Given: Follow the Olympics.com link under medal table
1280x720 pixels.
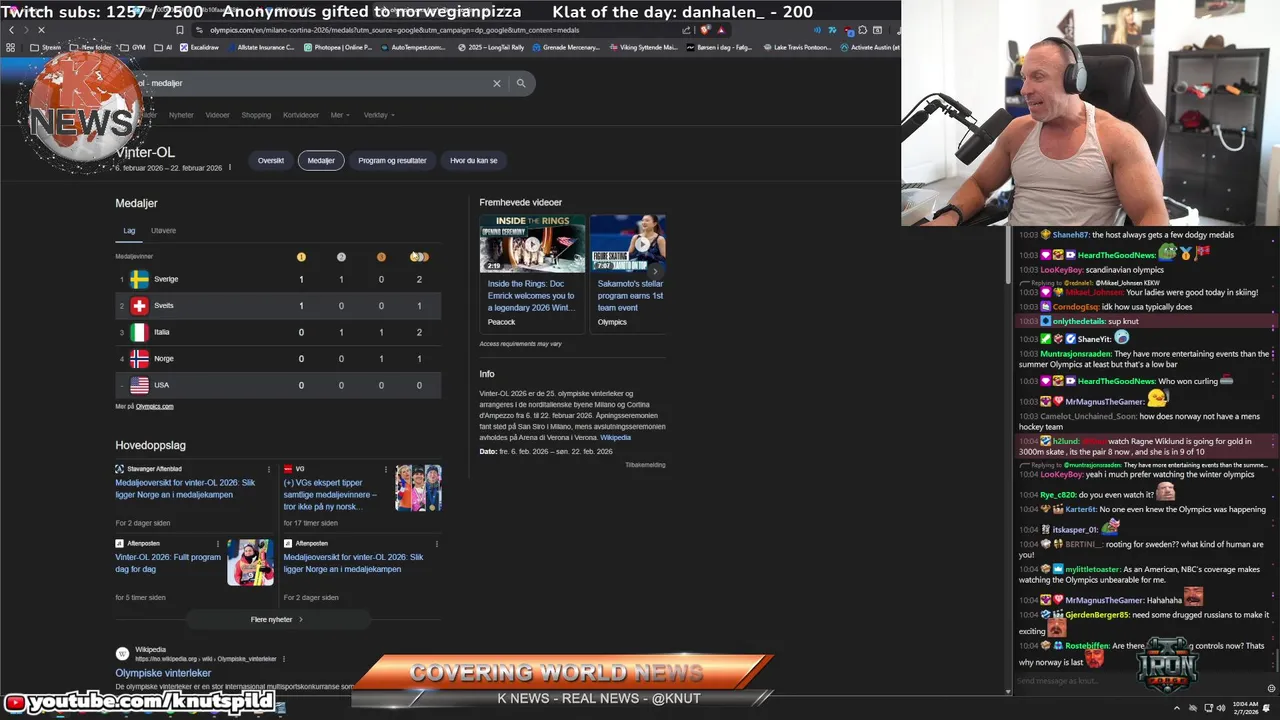Looking at the screenshot, I should 154,406.
